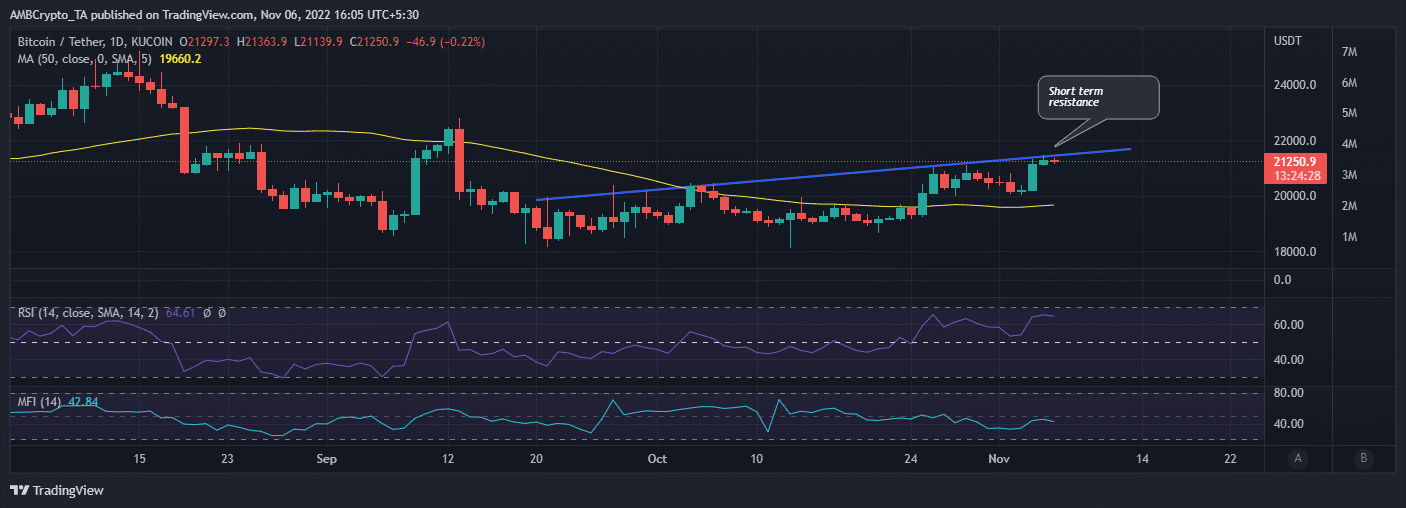The width and height of the screenshot is (1406, 508).
Task: Click the USDT currency label
Action: (1285, 41)
